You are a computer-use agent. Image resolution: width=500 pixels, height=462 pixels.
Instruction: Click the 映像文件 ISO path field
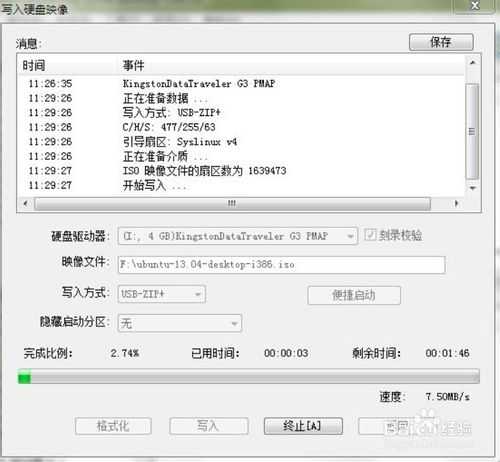[x=281, y=265]
